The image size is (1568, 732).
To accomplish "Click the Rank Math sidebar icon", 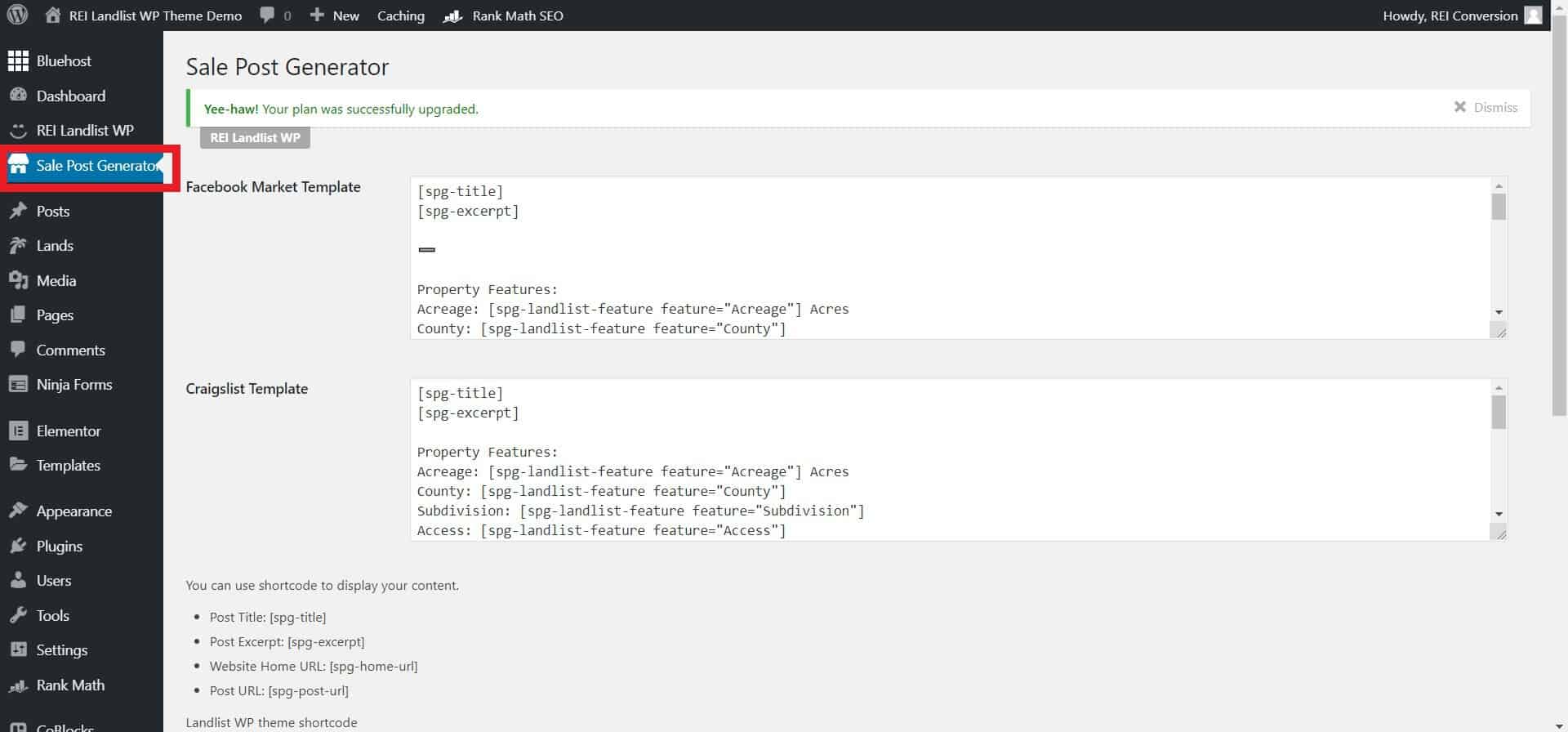I will [x=18, y=685].
